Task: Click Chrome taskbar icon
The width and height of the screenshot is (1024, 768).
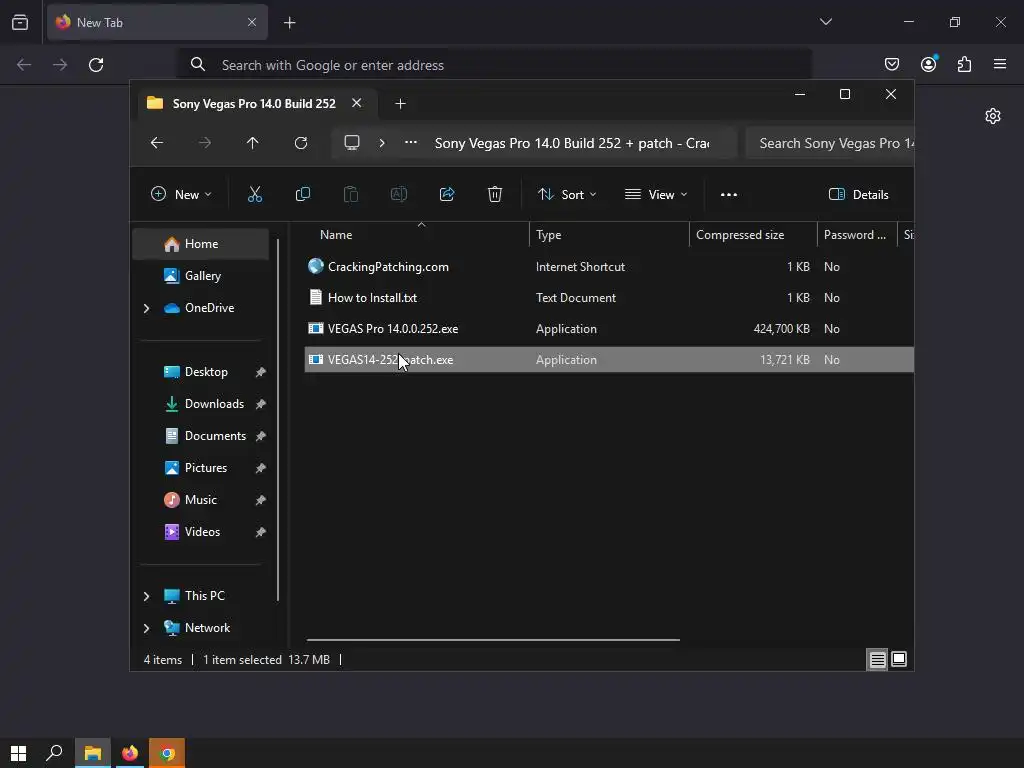Action: 167,754
